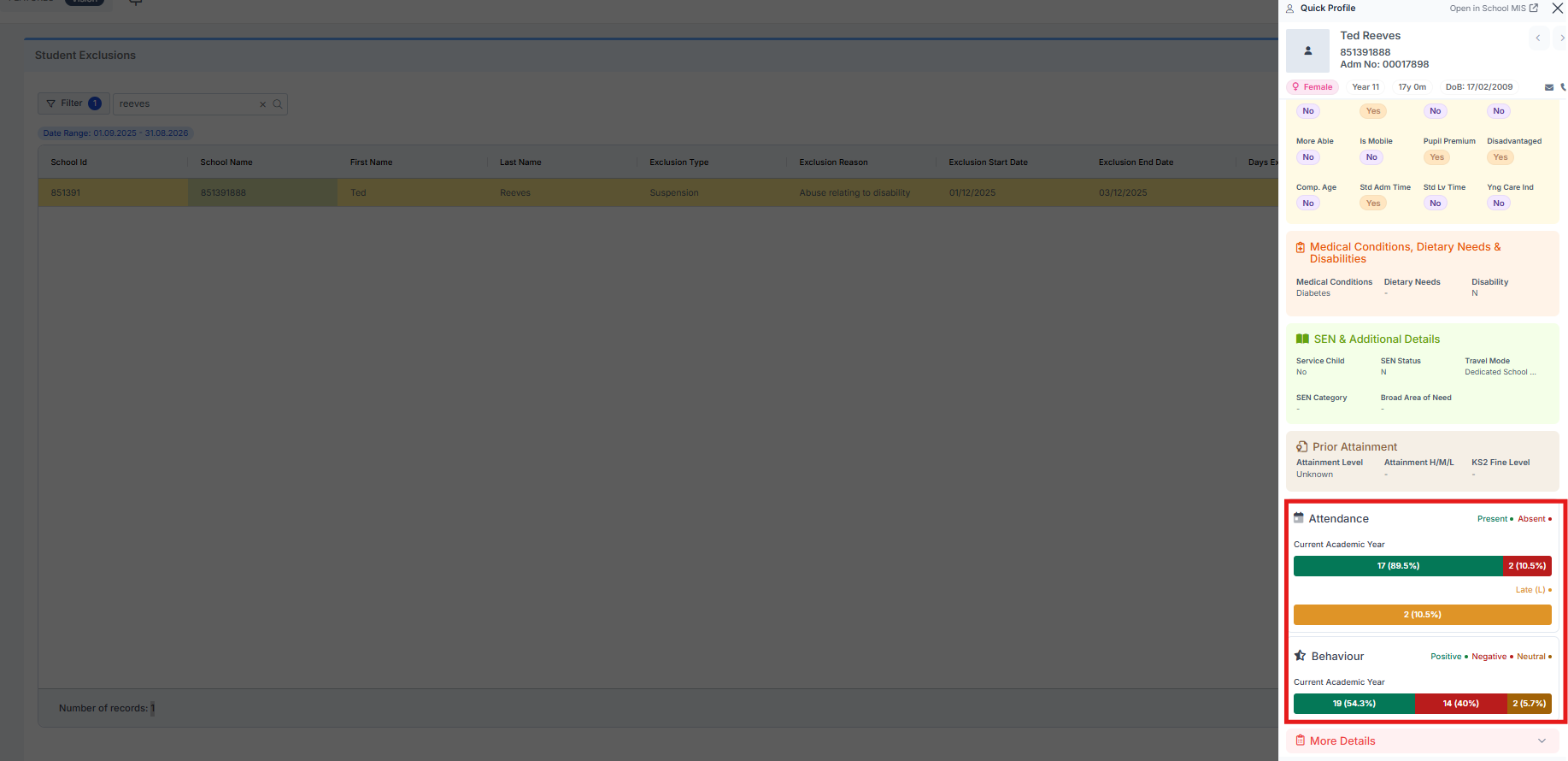This screenshot has width=1568, height=761.
Task: Click the green present attendance bar 17 (89.5%)
Action: point(1397,566)
